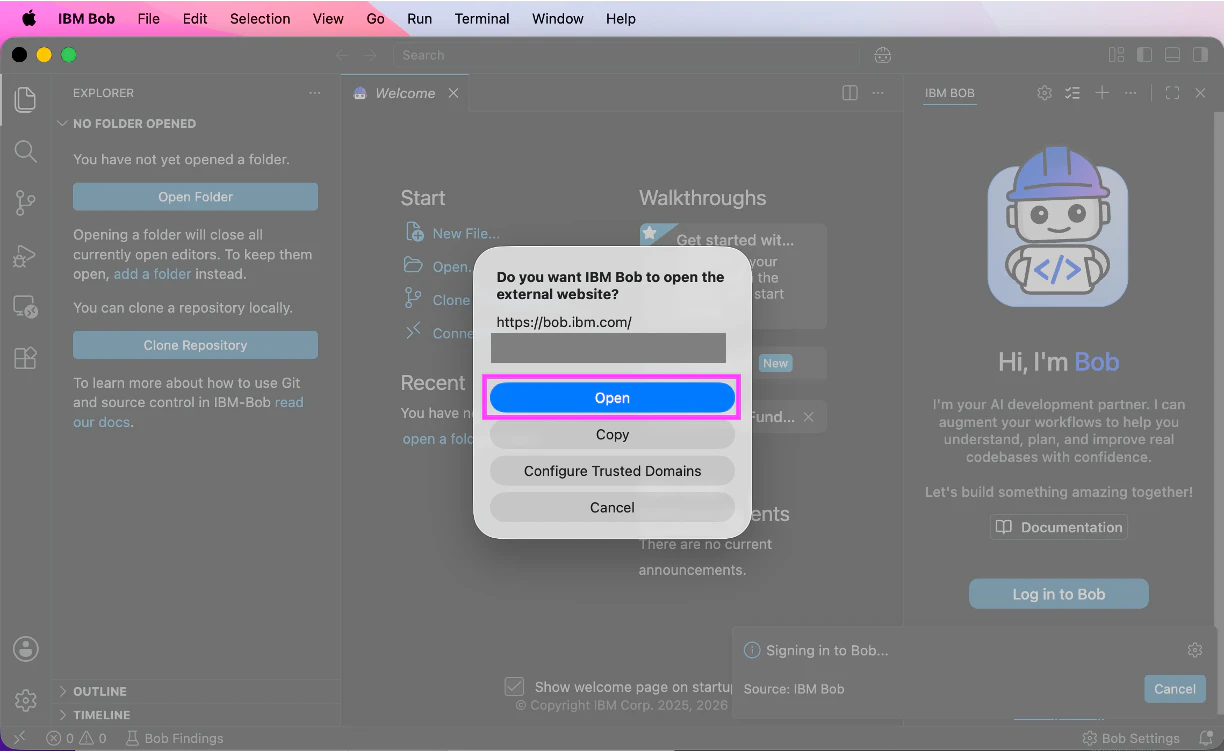Screen dimensions: 1224x752
Task: Open the Selection menu
Action: [x=260, y=19]
